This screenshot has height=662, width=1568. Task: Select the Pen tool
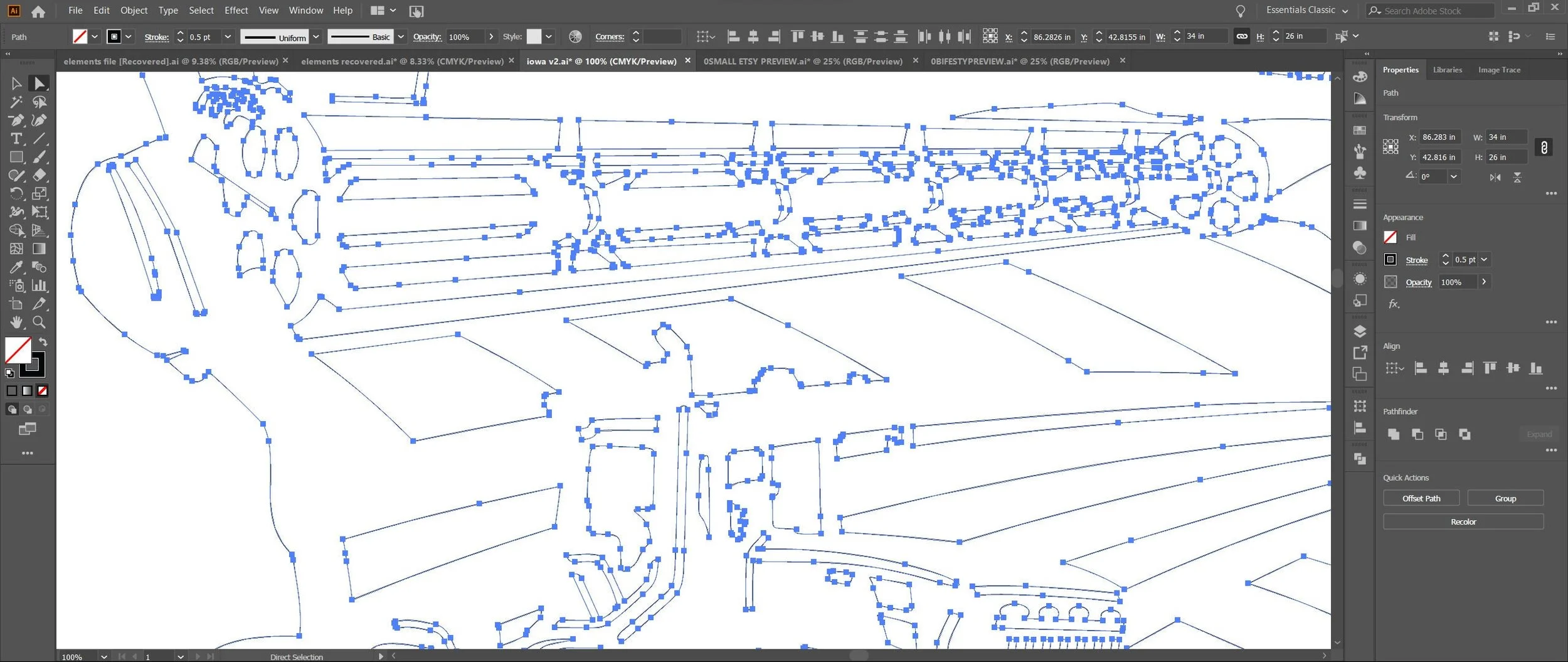(x=16, y=120)
